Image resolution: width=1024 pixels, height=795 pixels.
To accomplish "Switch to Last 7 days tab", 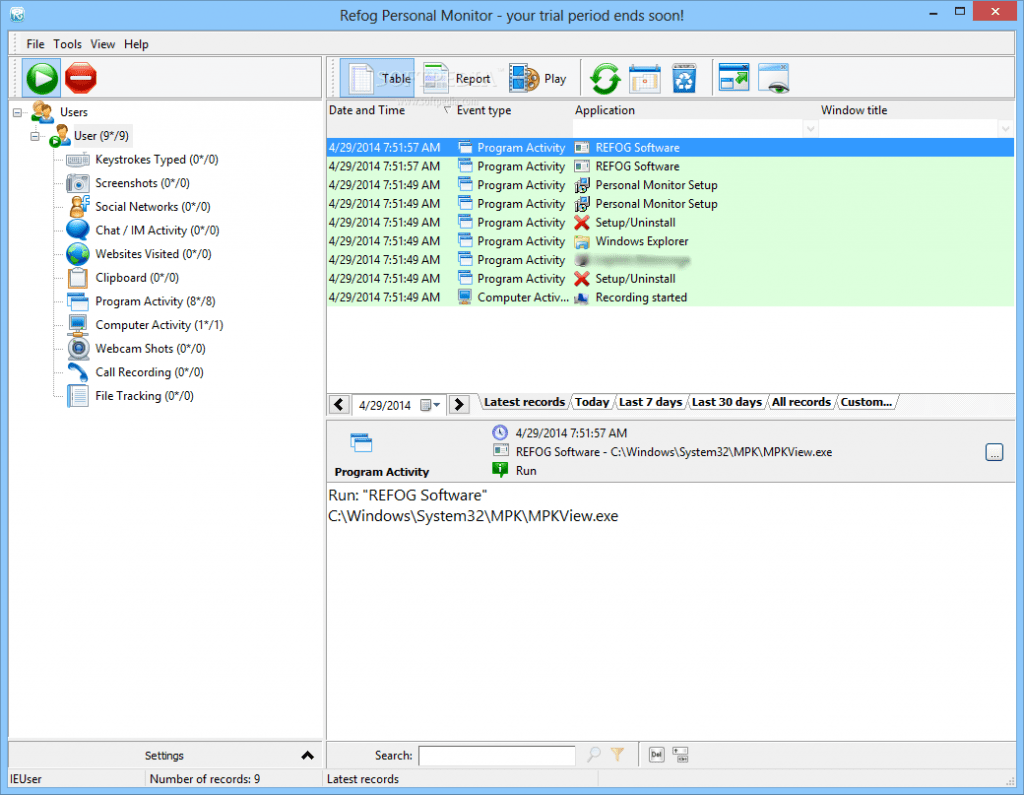I will [650, 402].
